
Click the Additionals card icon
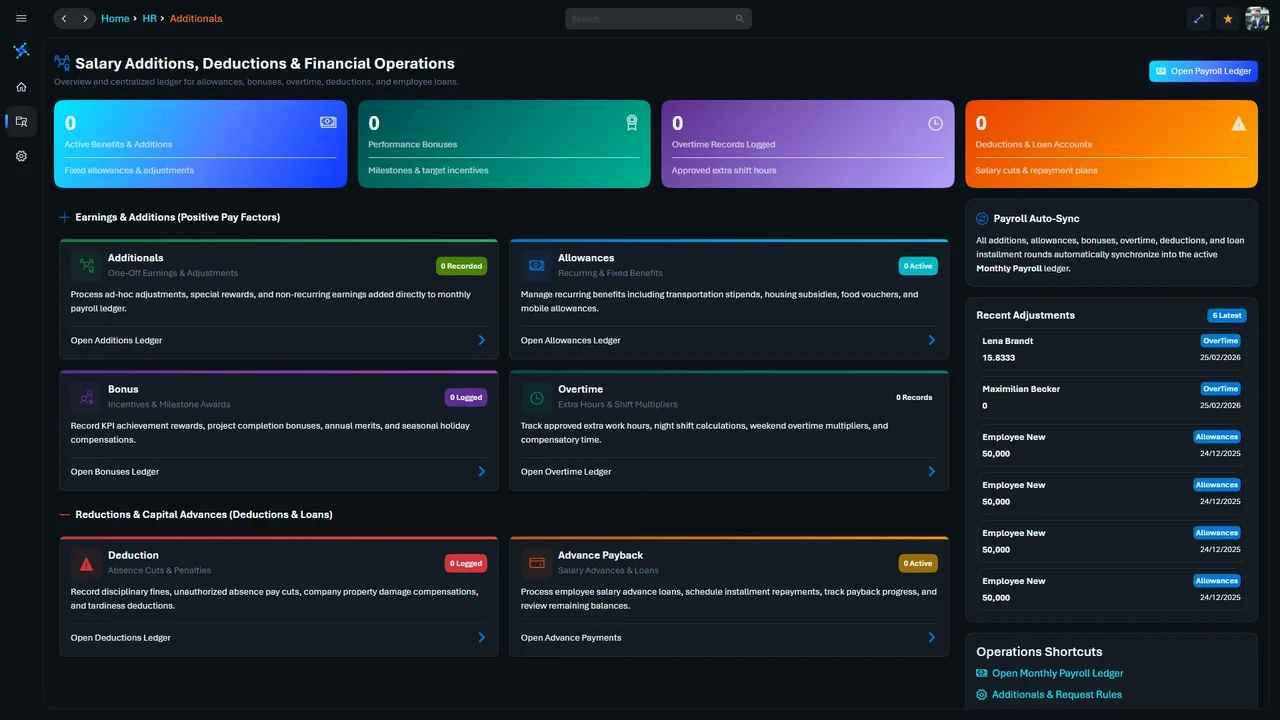pyautogui.click(x=87, y=265)
